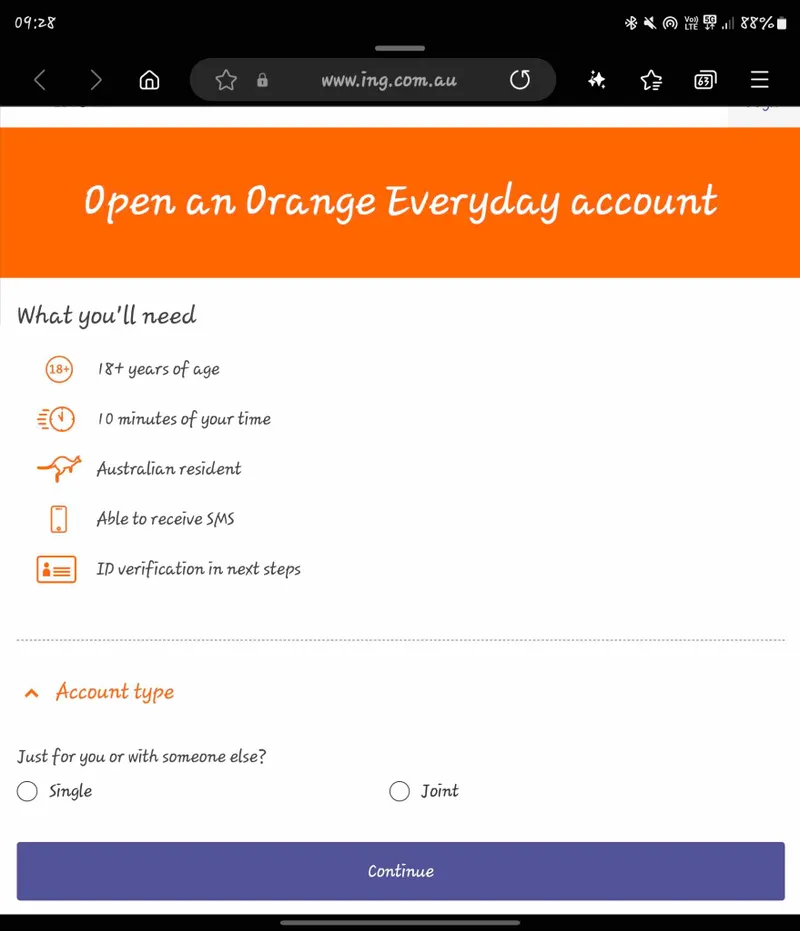Screen dimensions: 800x931
Task: Click the 'What you'll need' heading
Action: [107, 315]
